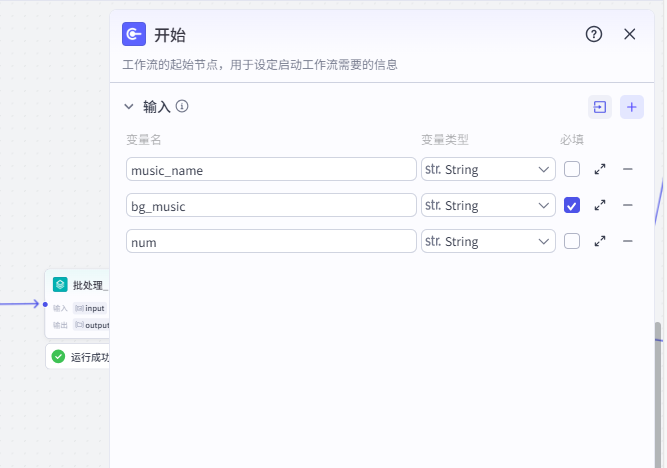This screenshot has width=667, height=468.
Task: Mark num variable as required
Action: pyautogui.click(x=572, y=241)
